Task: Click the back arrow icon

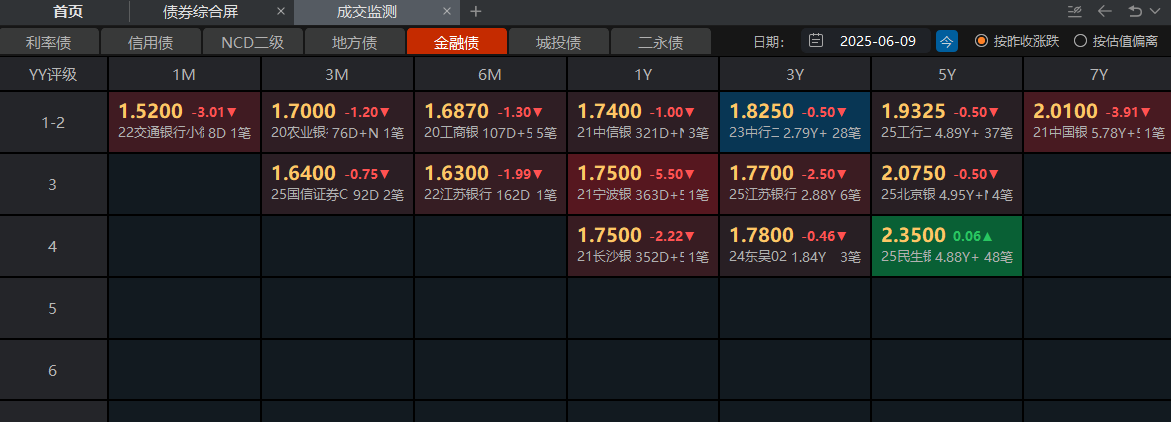Action: pyautogui.click(x=1104, y=11)
